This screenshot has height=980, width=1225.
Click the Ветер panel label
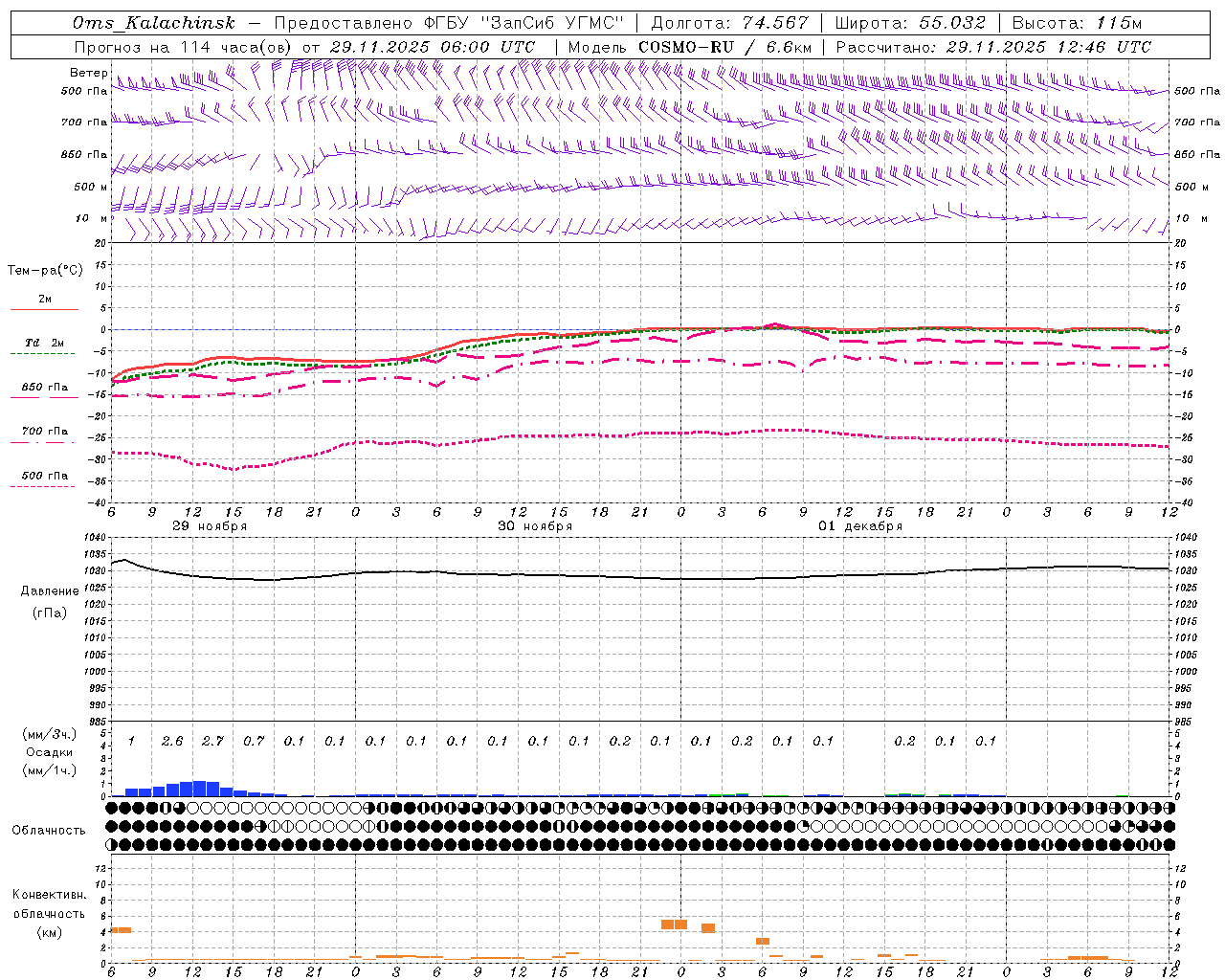88,73
